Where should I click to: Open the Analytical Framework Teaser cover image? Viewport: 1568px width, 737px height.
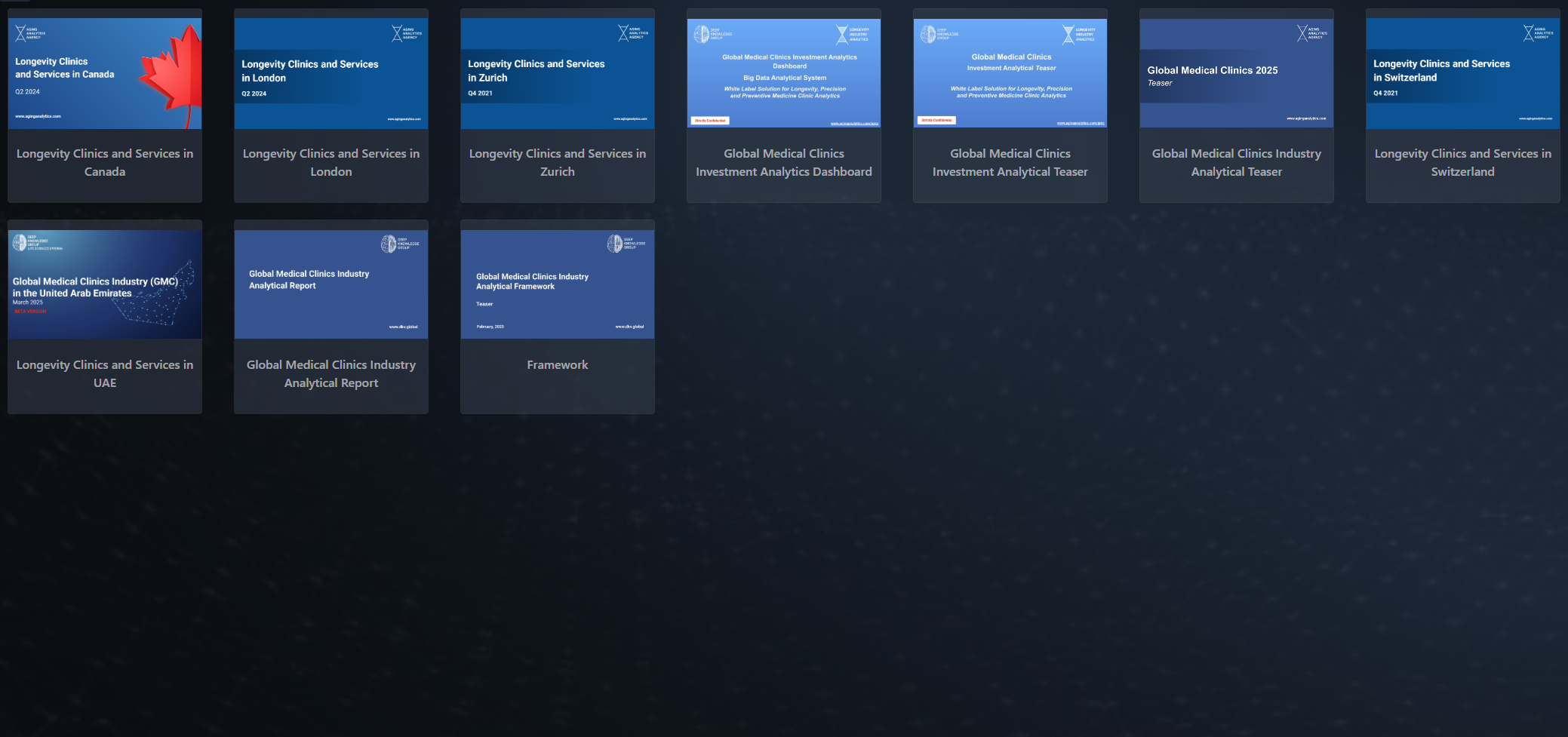557,284
